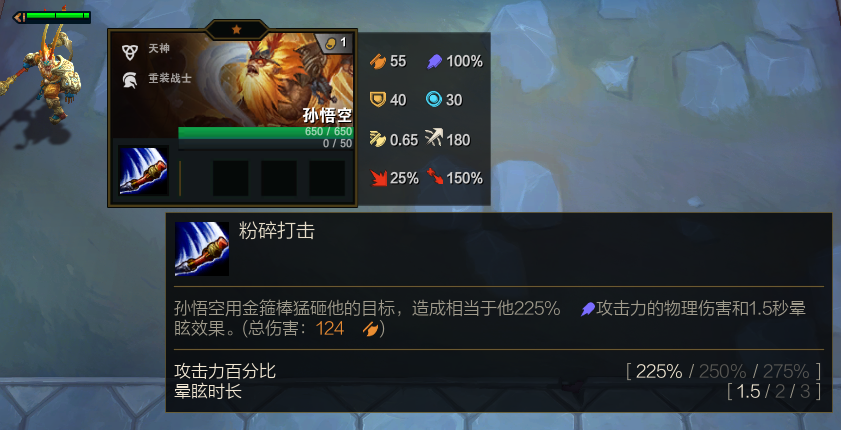Click the attack speed 0.65 icon
Screen dimensions: 841x430
click(378, 139)
